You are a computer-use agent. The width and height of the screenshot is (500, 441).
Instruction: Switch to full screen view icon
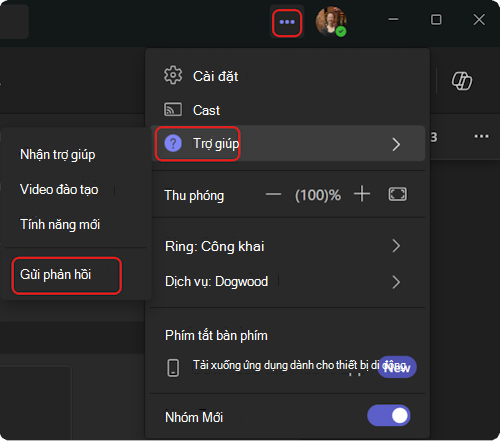pyautogui.click(x=397, y=194)
